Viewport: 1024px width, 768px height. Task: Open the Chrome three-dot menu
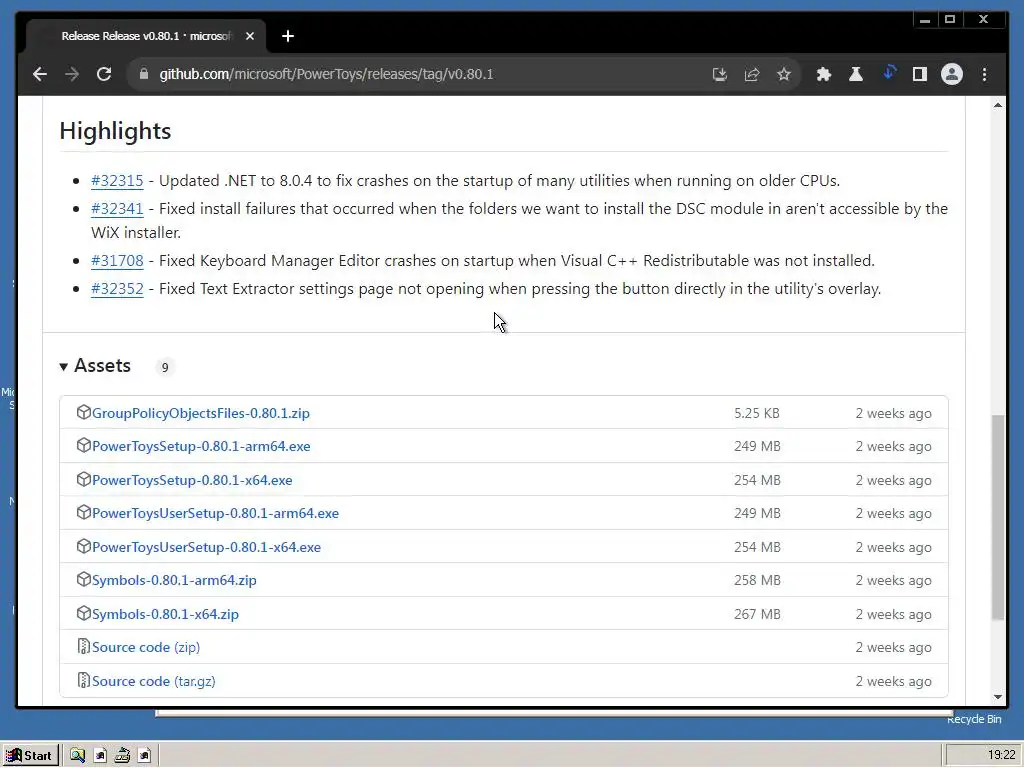(x=985, y=74)
